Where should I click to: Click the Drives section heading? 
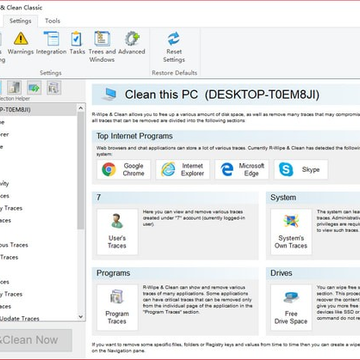point(281,273)
